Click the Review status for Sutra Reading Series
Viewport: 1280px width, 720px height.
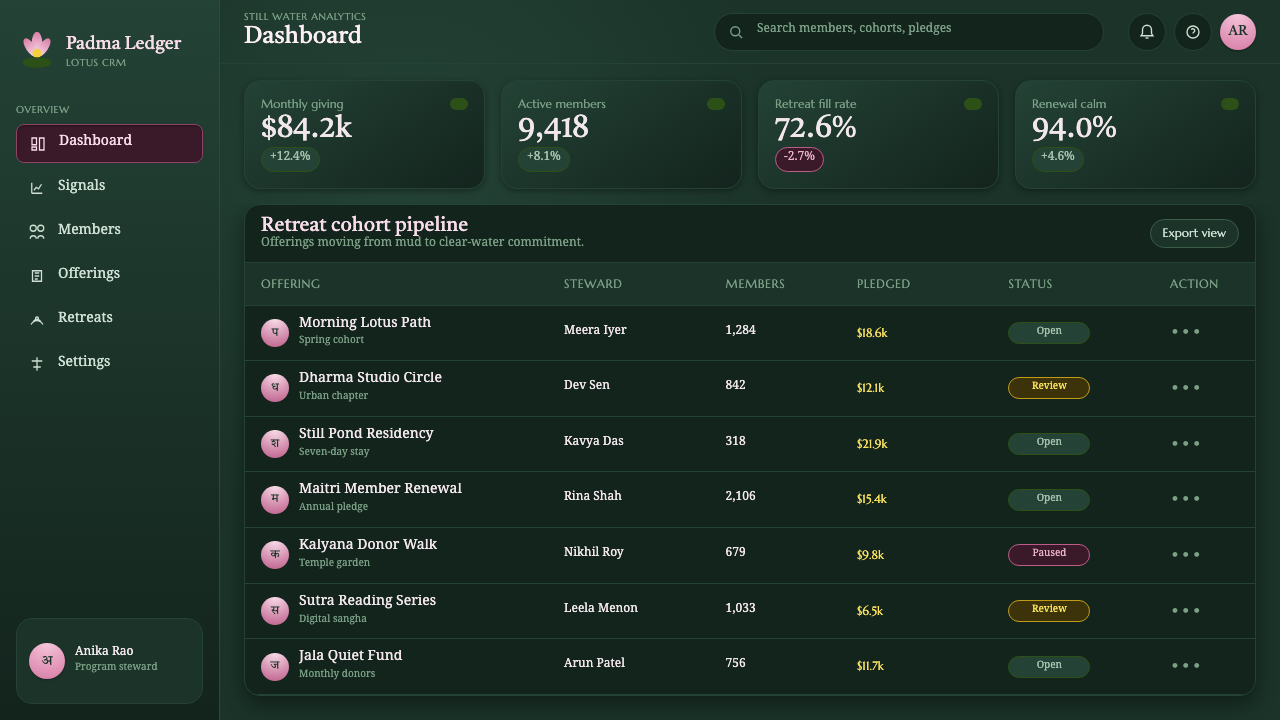pos(1049,610)
